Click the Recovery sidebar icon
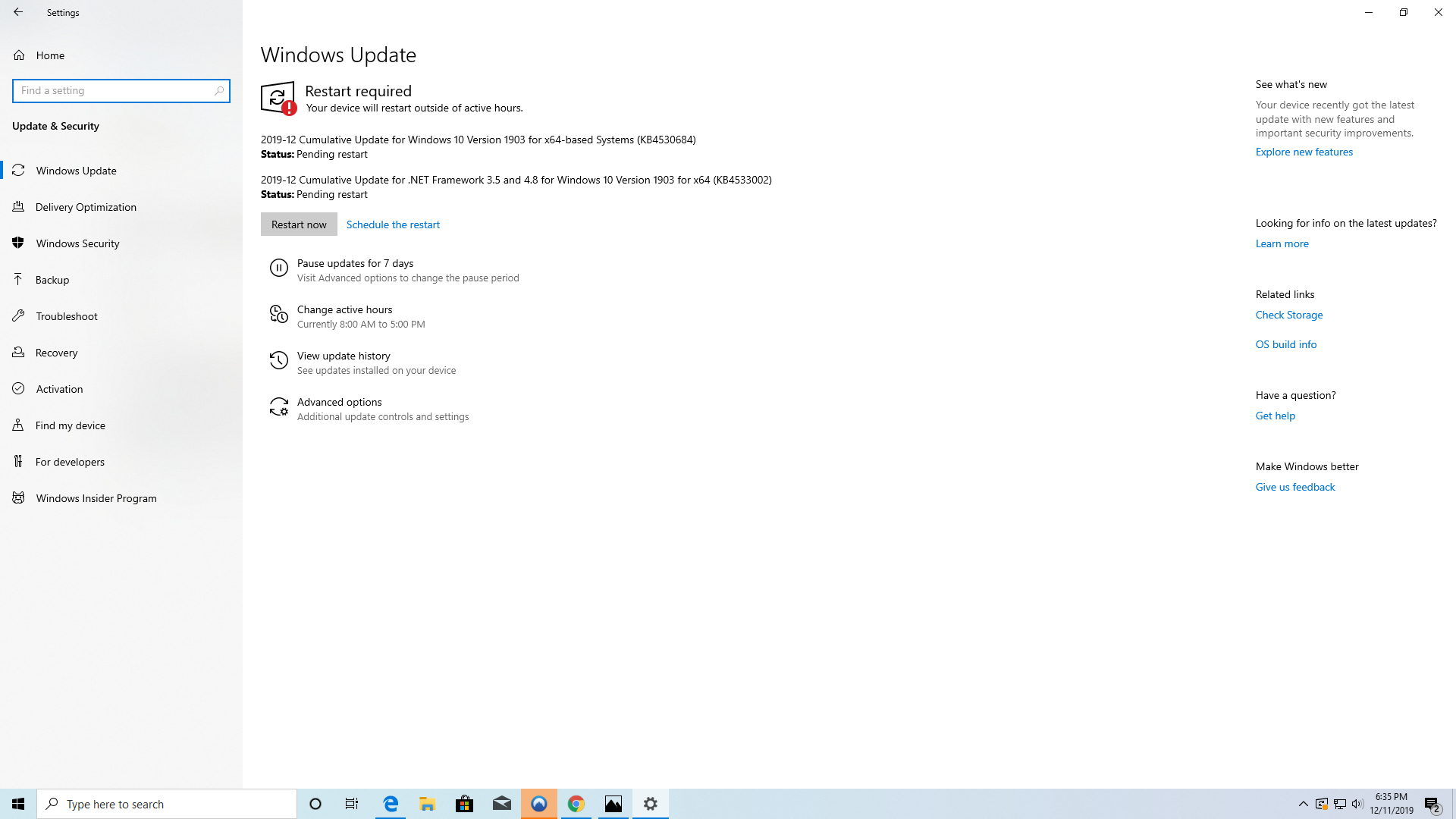Image resolution: width=1456 pixels, height=819 pixels. click(x=18, y=353)
